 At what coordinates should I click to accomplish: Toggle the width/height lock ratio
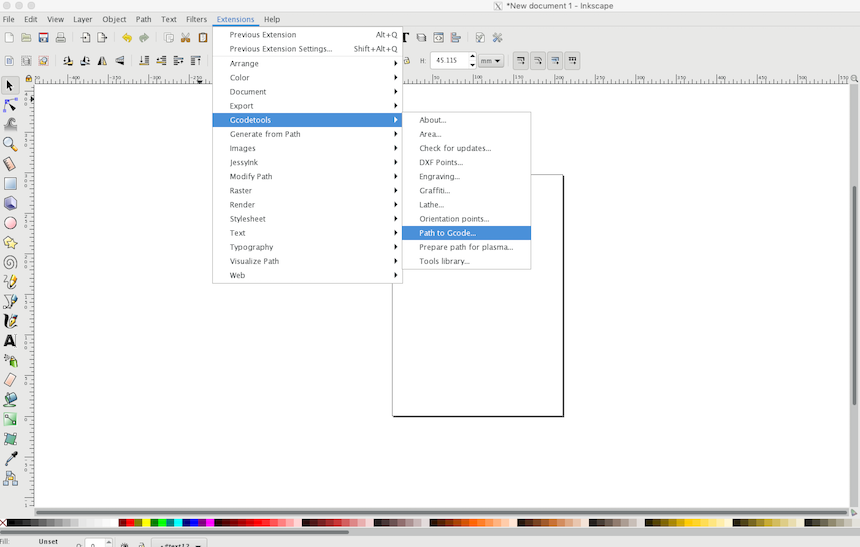coord(406,61)
